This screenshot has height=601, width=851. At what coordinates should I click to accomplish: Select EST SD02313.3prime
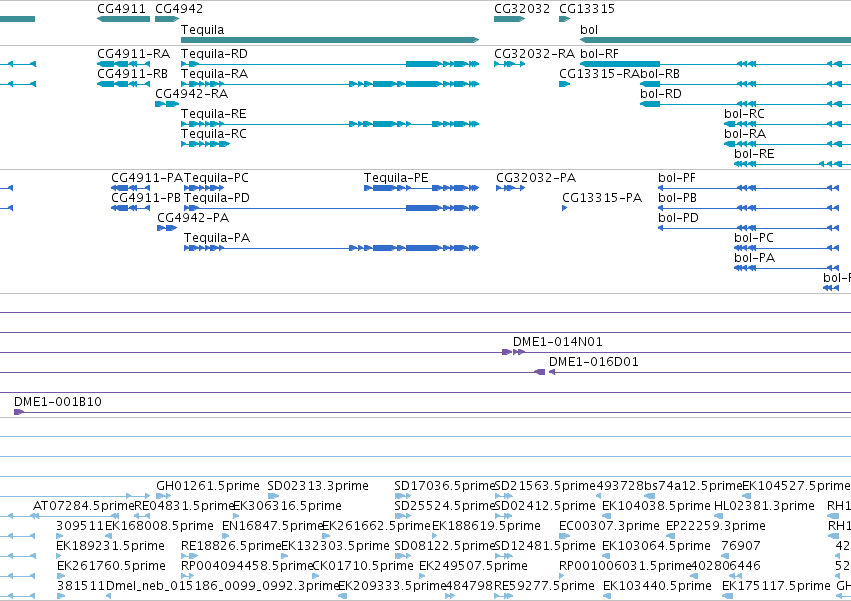(x=318, y=486)
